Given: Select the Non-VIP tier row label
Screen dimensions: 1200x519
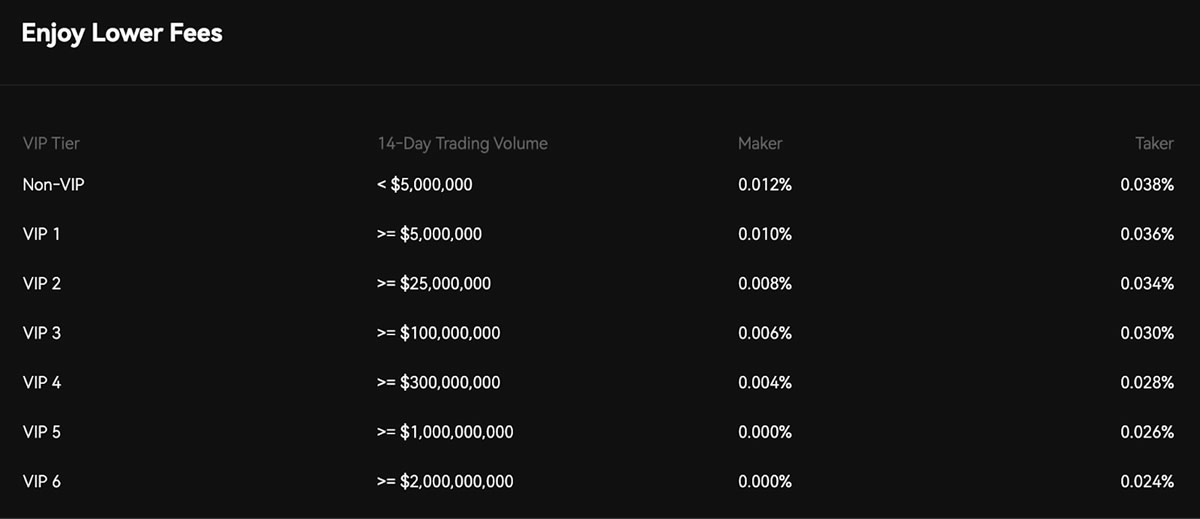Looking at the screenshot, I should click(53, 184).
